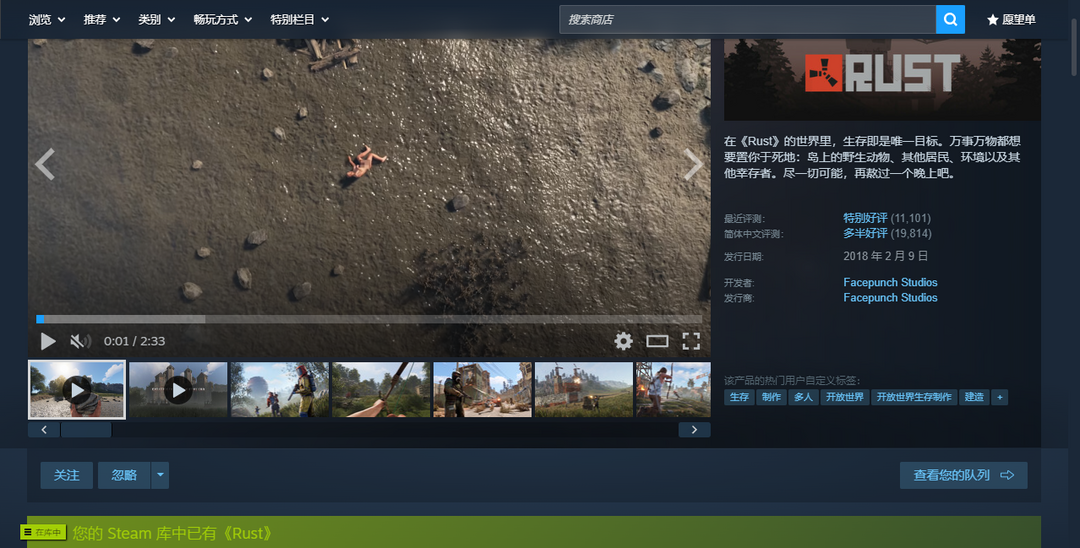The width and height of the screenshot is (1080, 548).
Task: Toggle theater mode for video
Action: 657,341
